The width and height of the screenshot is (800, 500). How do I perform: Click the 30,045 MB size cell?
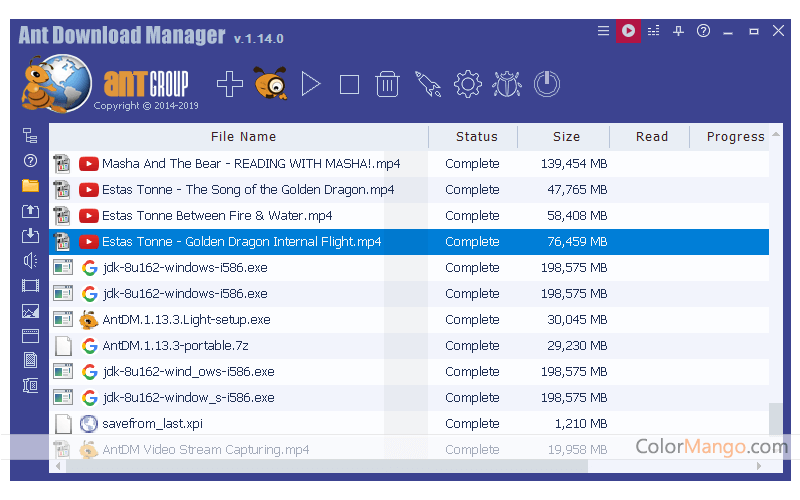point(577,320)
